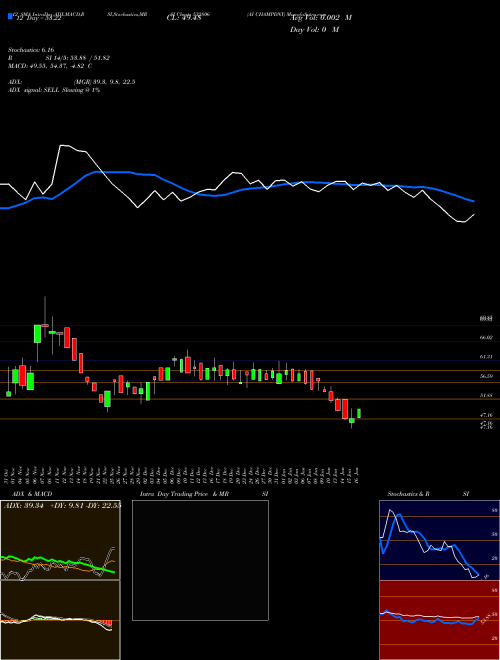Click the Avg Vol: 0.002 M label
The width and height of the screenshot is (500, 660).
point(321,18)
